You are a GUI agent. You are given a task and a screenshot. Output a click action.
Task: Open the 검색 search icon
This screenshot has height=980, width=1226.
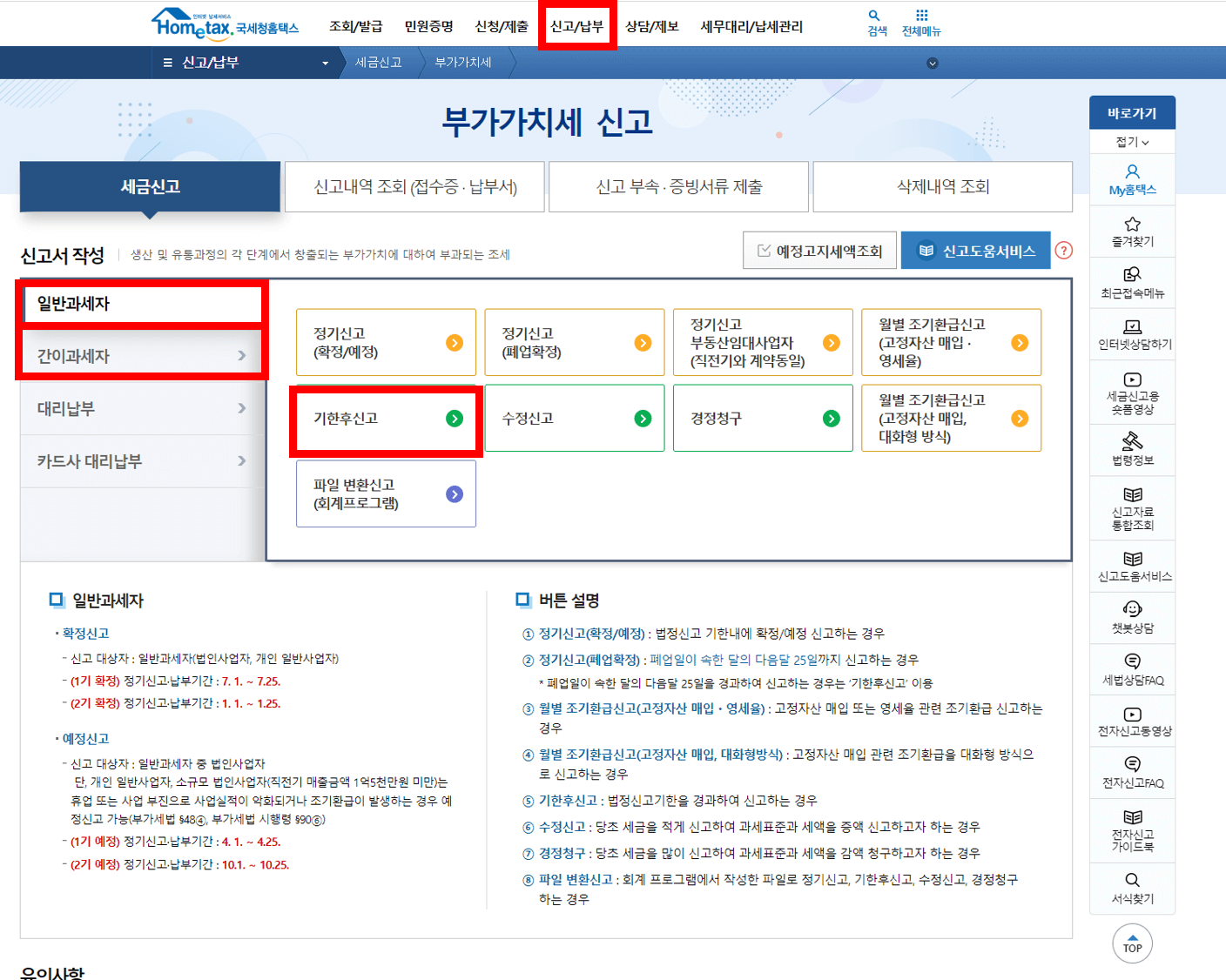873,23
